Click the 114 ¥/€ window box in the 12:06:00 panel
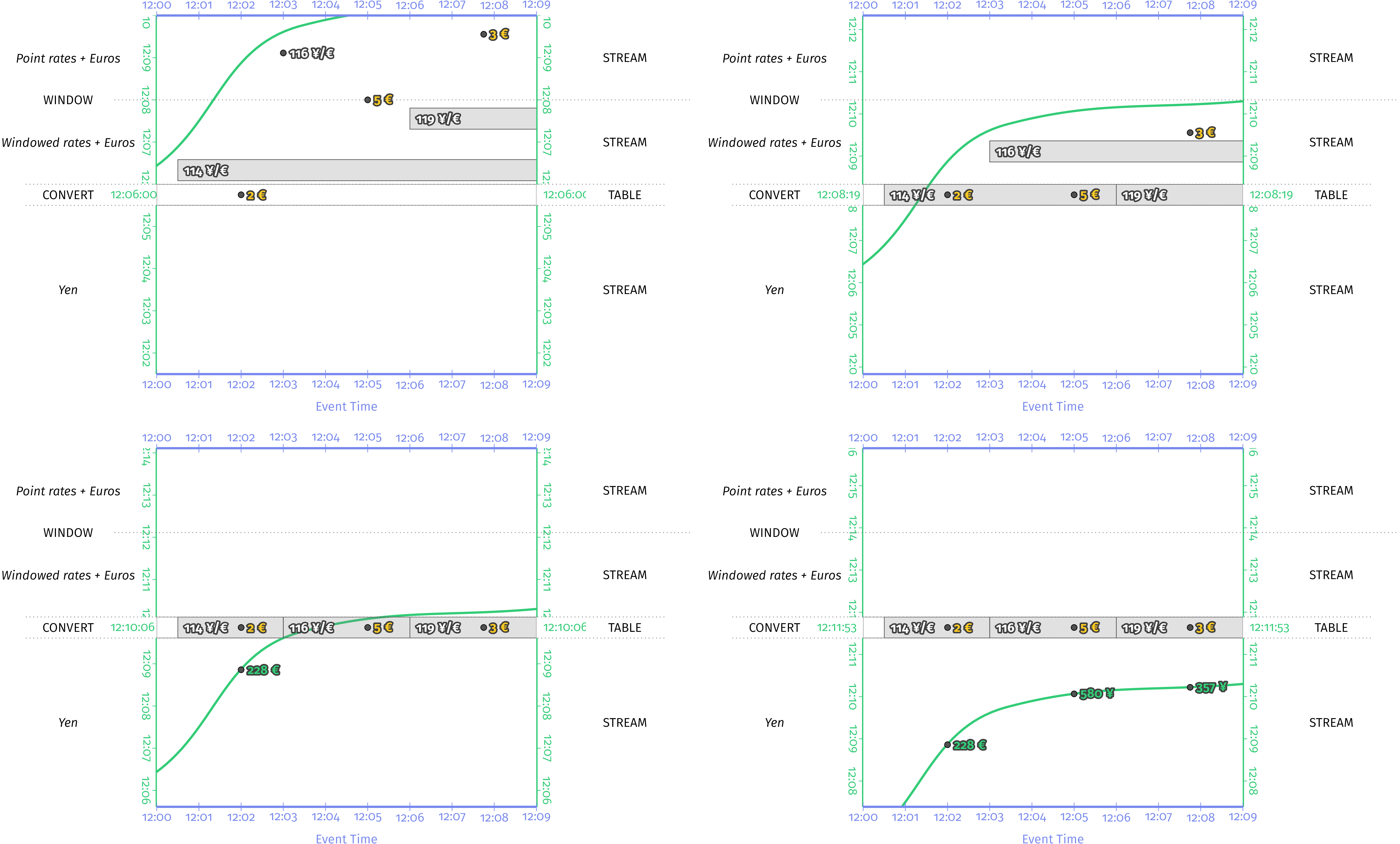Image resolution: width=1400 pixels, height=844 pixels. point(357,171)
